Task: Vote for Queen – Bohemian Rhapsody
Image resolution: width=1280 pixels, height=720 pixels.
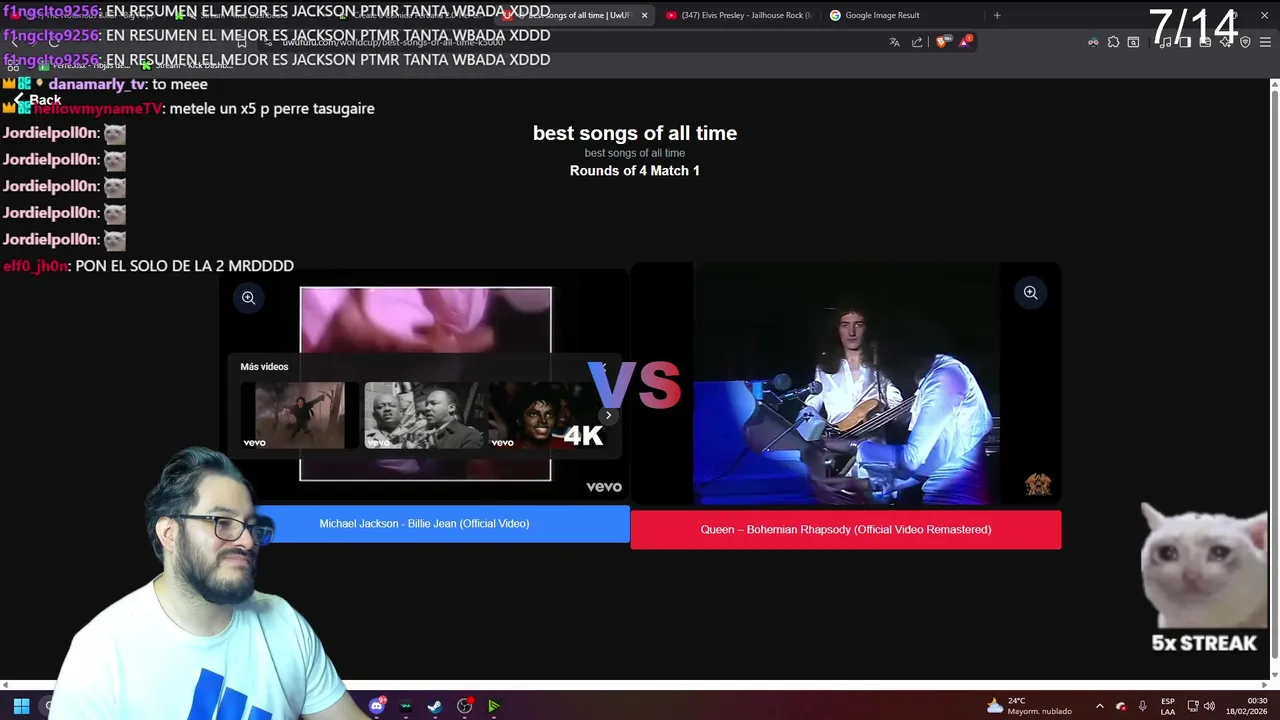Action: click(846, 530)
